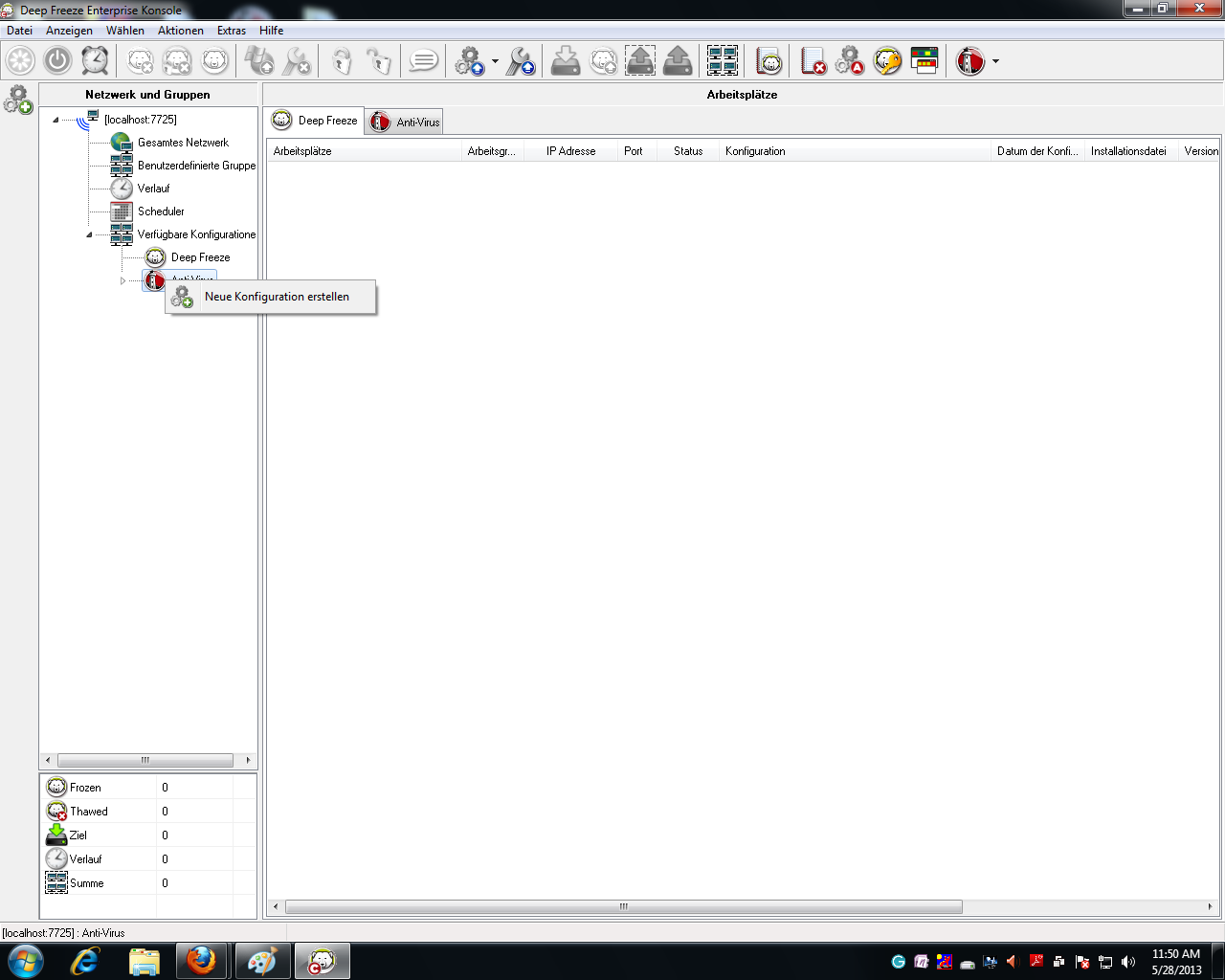This screenshot has height=980, width=1225.
Task: Click the gears with red A icon
Action: 850,61
